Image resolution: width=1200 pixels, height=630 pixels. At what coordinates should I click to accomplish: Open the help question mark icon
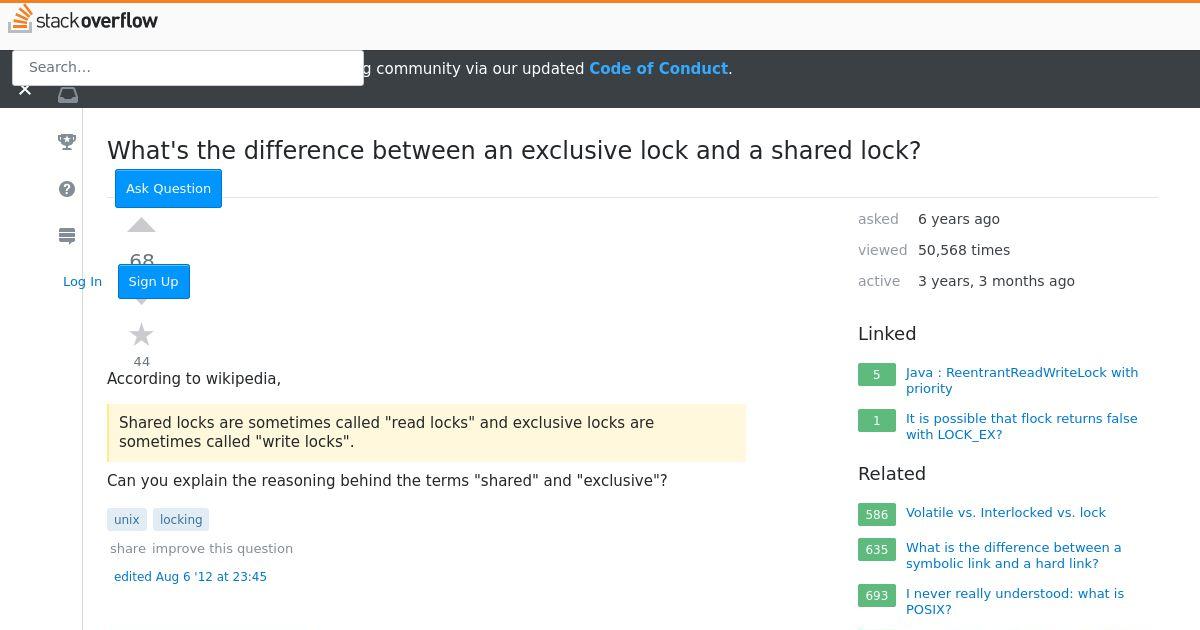pyautogui.click(x=67, y=189)
